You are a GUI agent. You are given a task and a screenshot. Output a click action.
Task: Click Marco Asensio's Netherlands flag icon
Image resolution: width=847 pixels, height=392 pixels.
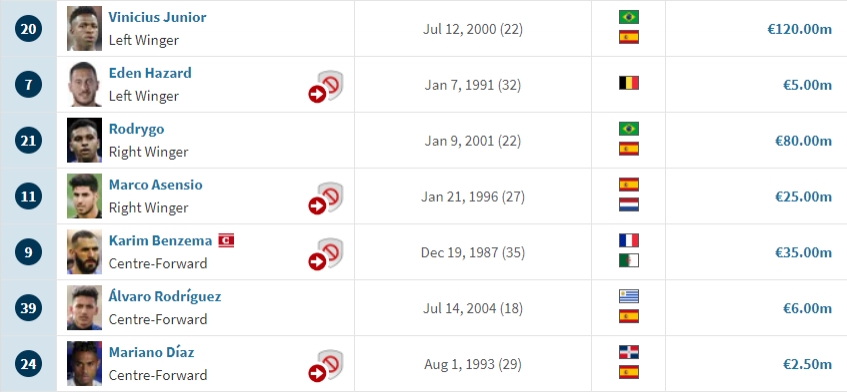pyautogui.click(x=629, y=205)
